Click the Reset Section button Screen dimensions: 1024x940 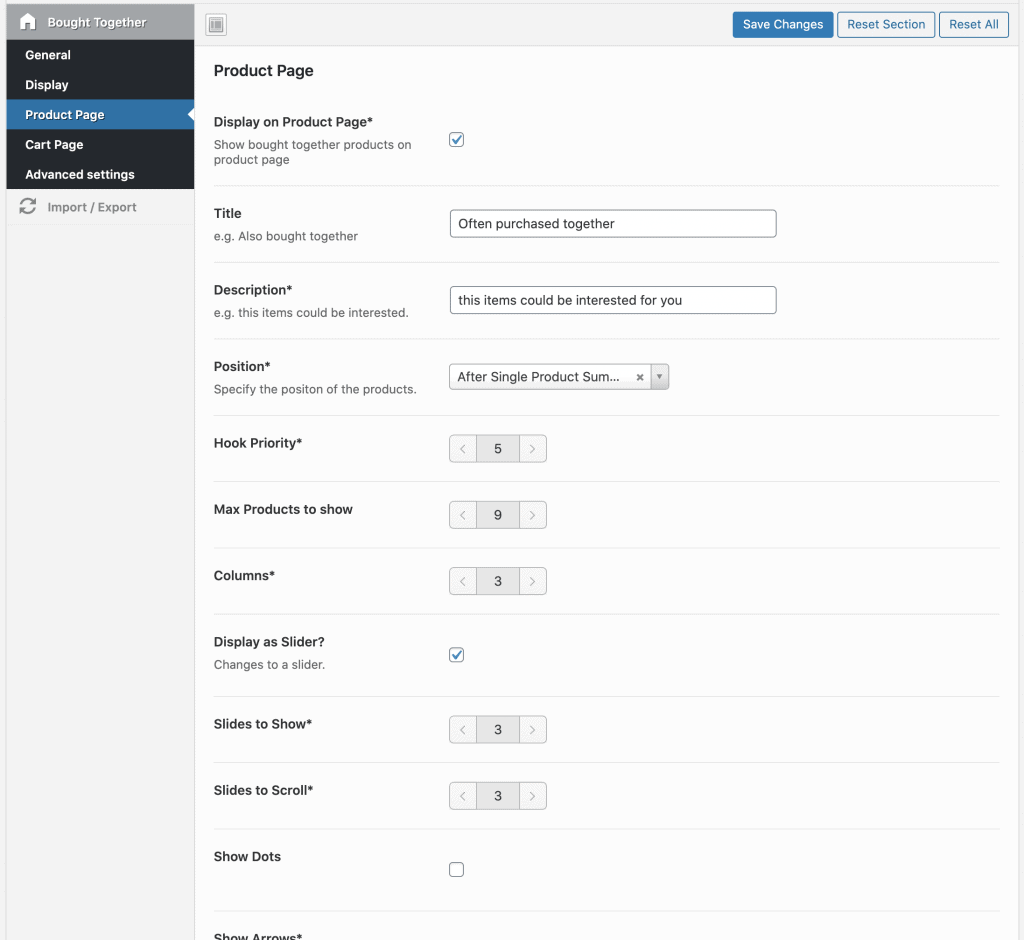[x=886, y=25]
